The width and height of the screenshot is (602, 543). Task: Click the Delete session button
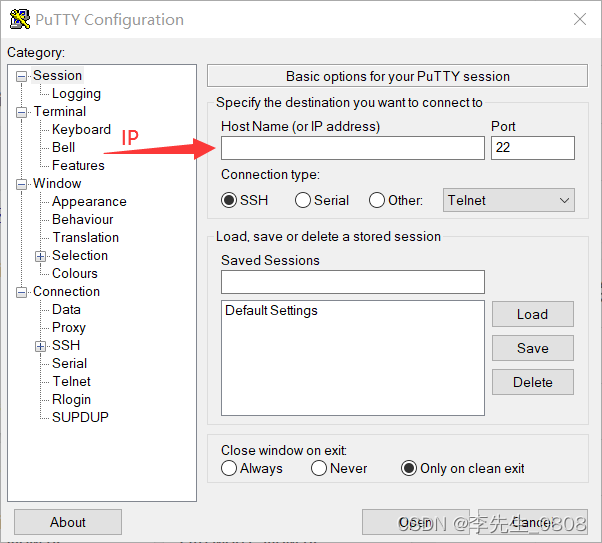coord(532,382)
